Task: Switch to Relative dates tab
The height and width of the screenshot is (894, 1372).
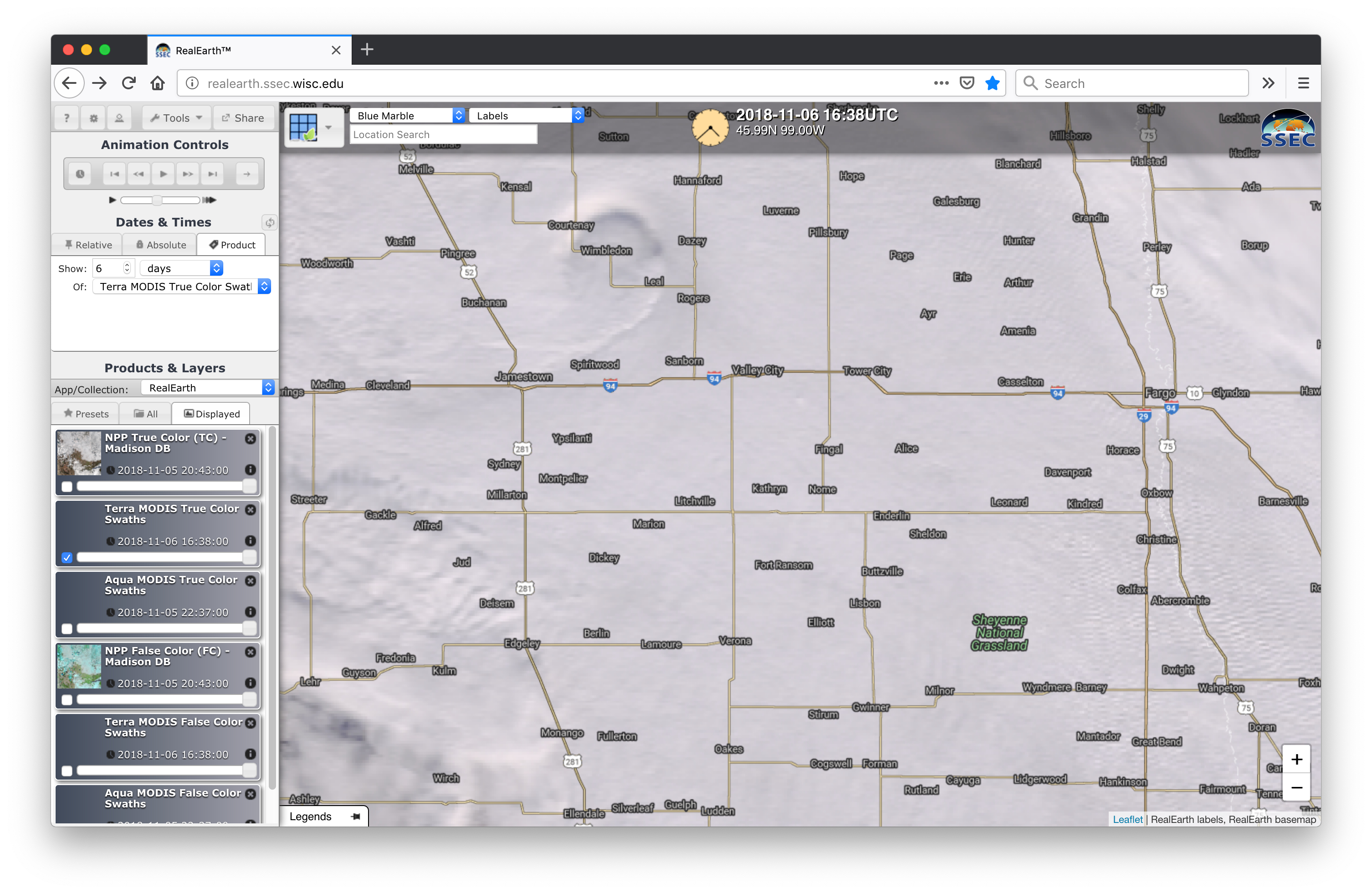Action: [x=87, y=245]
